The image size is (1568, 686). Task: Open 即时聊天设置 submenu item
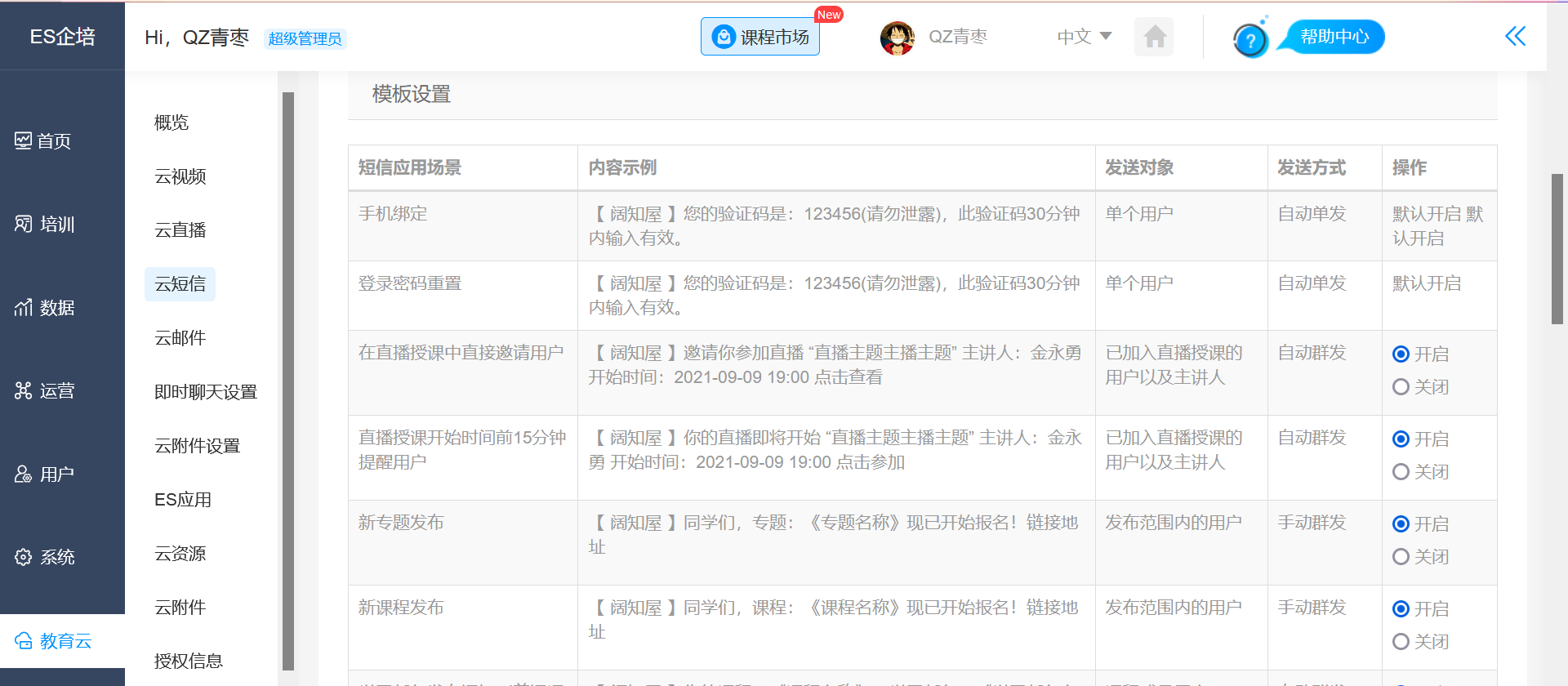206,392
